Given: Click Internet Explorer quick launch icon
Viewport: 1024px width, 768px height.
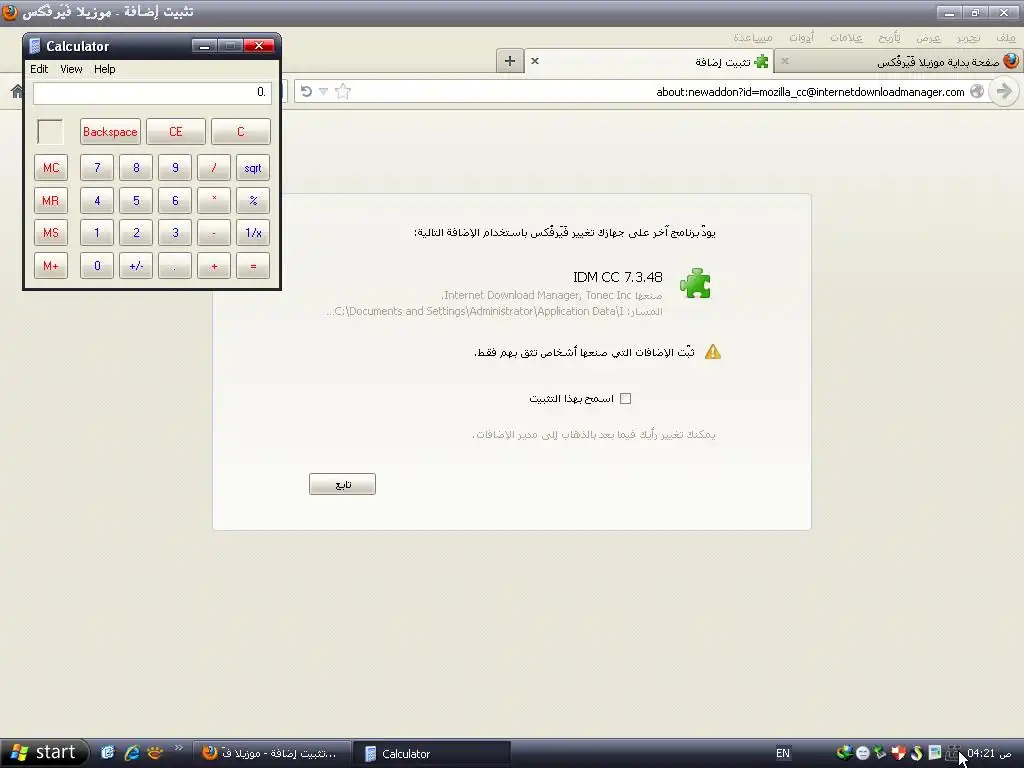Looking at the screenshot, I should tap(131, 753).
